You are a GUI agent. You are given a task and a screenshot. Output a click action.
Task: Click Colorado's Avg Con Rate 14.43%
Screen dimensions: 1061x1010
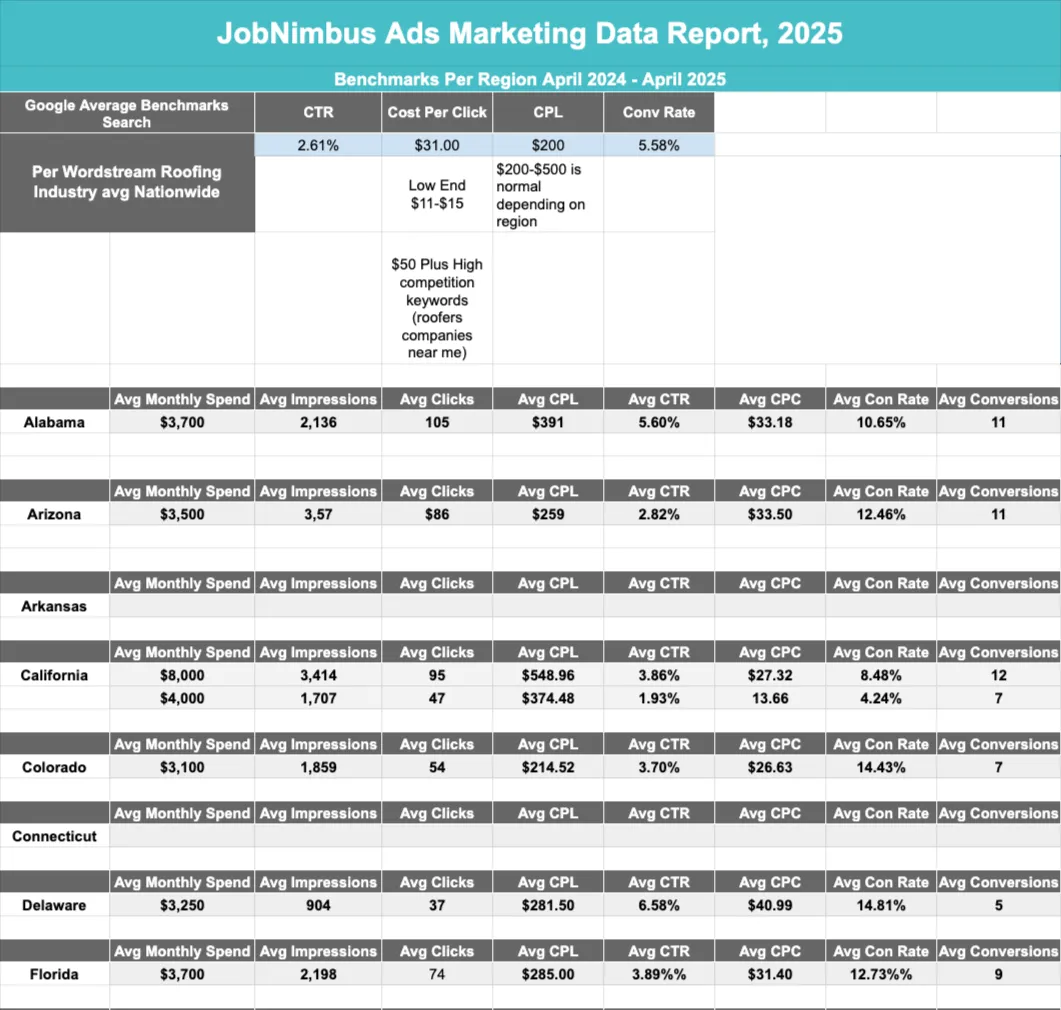pos(881,767)
